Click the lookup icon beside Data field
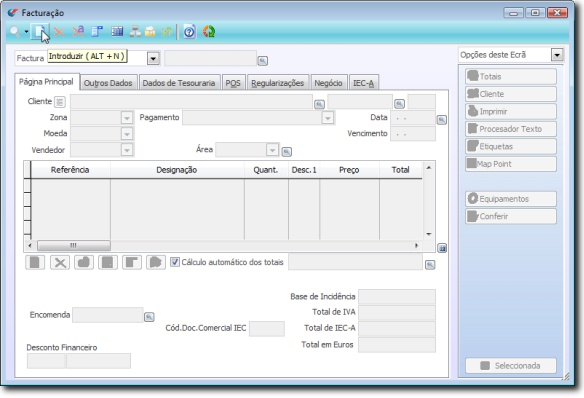The image size is (584, 398). (x=441, y=120)
